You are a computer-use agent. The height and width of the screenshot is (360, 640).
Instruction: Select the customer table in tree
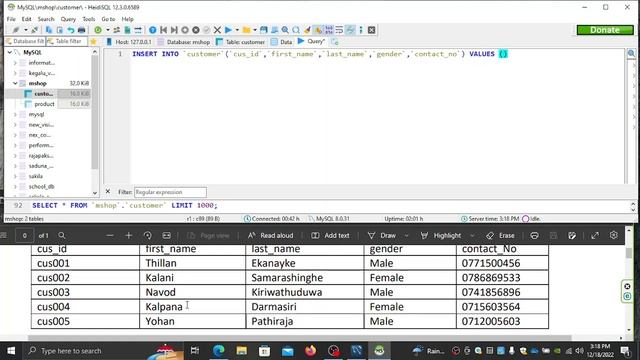[43, 93]
